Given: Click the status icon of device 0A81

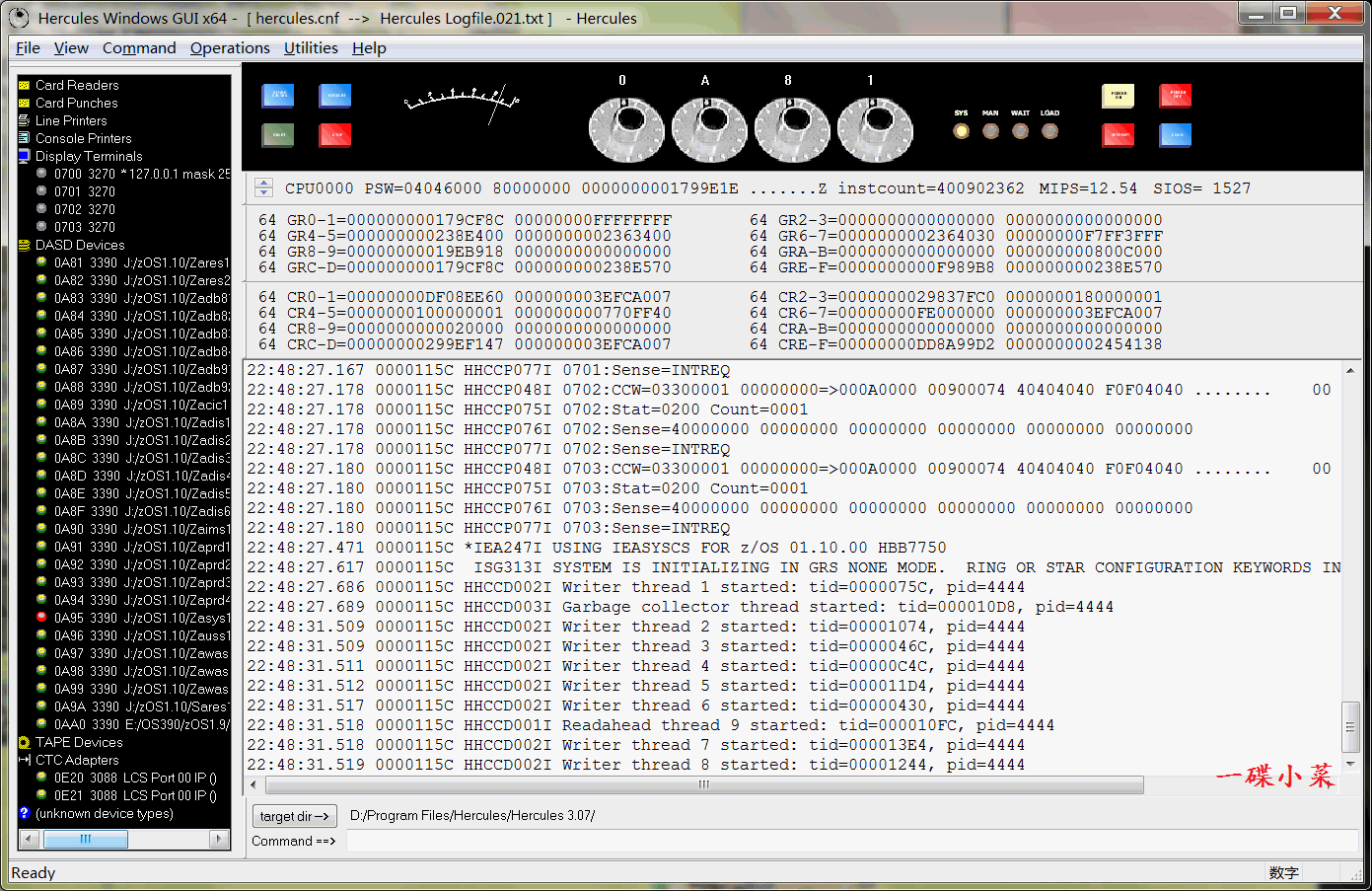Looking at the screenshot, I should pos(41,261).
